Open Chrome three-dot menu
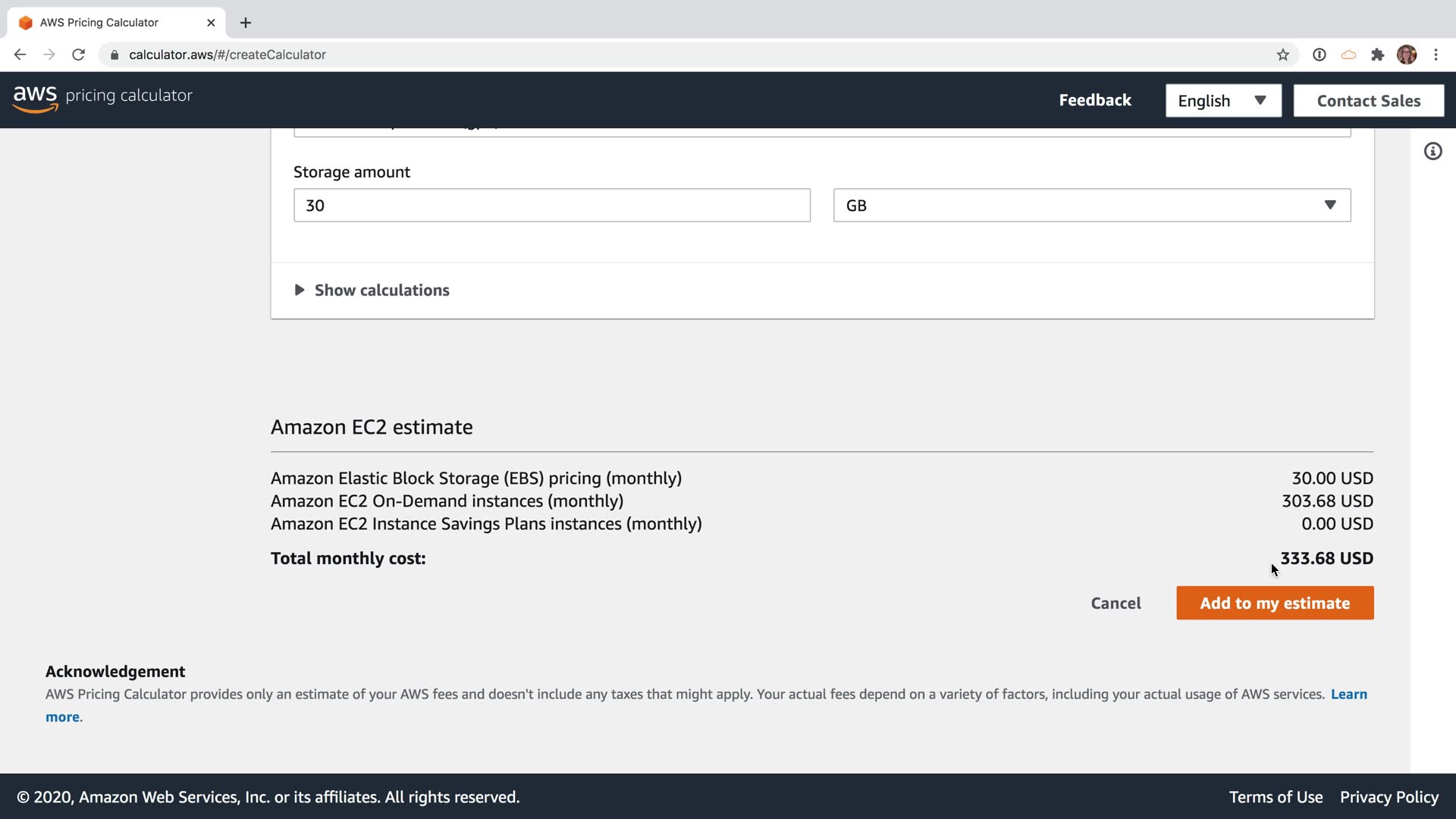This screenshot has height=819, width=1456. 1436,55
